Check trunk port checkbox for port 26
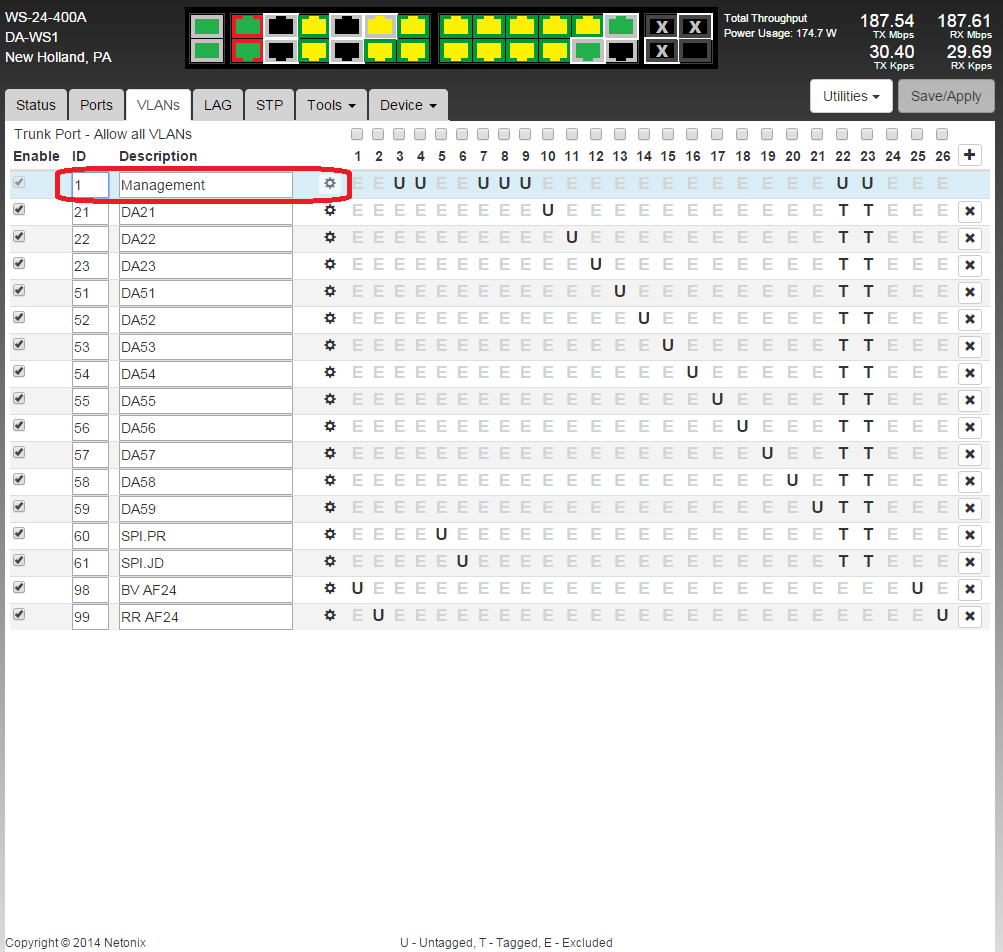 pos(942,134)
